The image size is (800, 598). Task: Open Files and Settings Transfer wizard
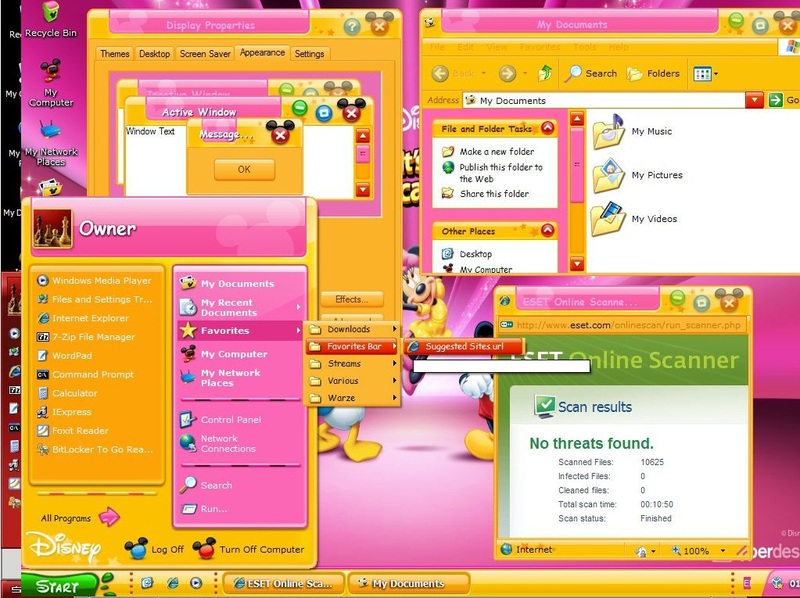point(94,299)
